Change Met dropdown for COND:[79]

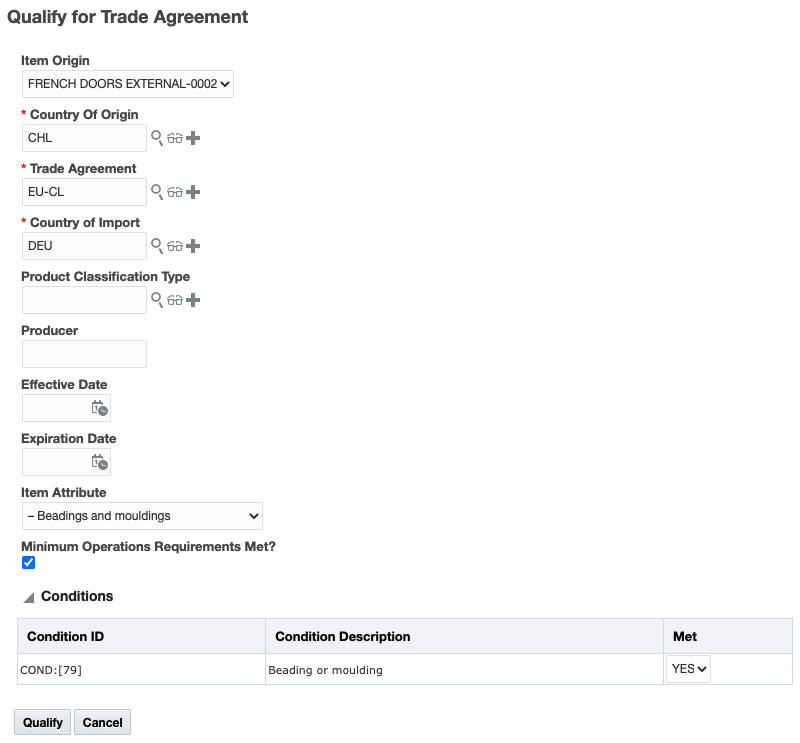688,669
